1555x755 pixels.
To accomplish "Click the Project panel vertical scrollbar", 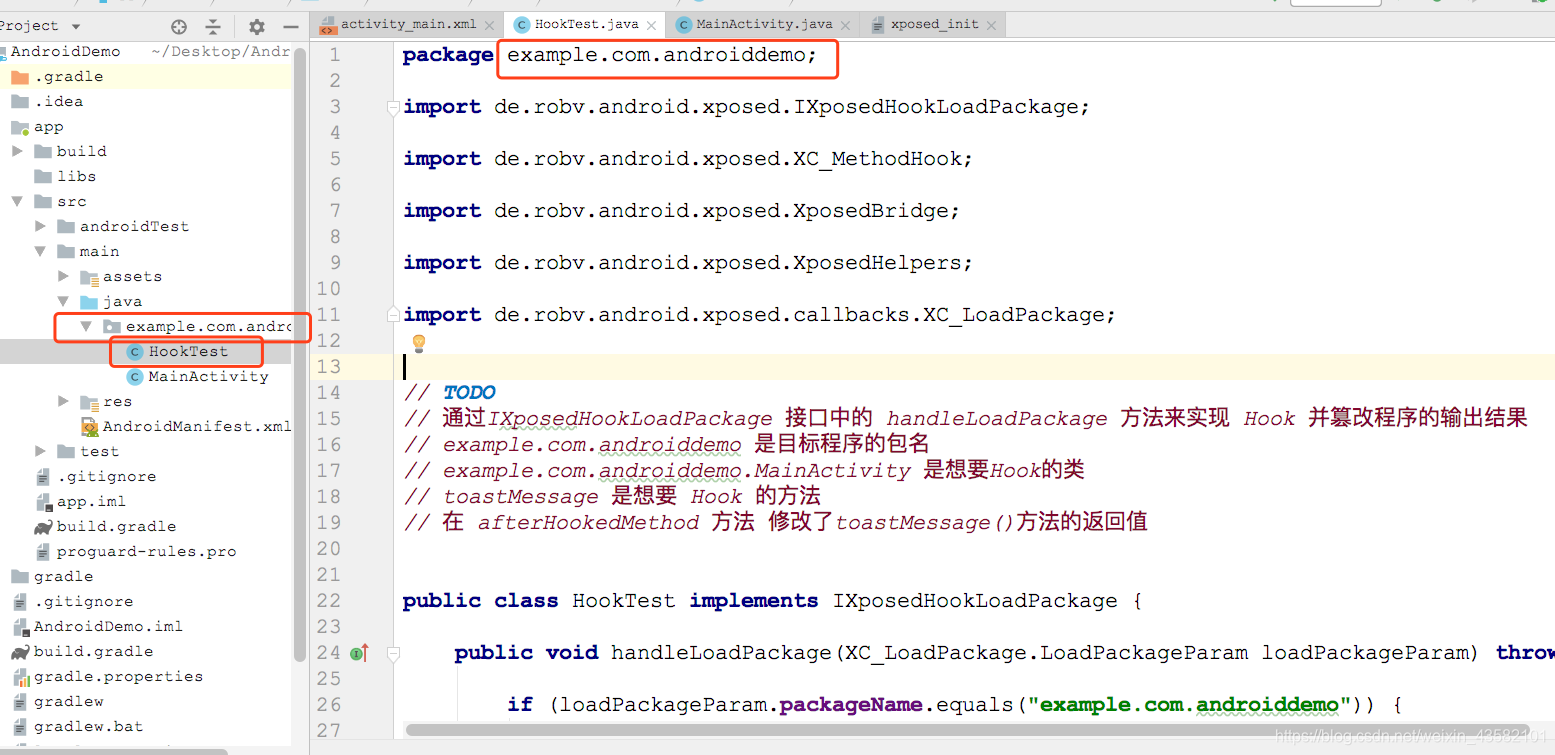I will click(300, 355).
